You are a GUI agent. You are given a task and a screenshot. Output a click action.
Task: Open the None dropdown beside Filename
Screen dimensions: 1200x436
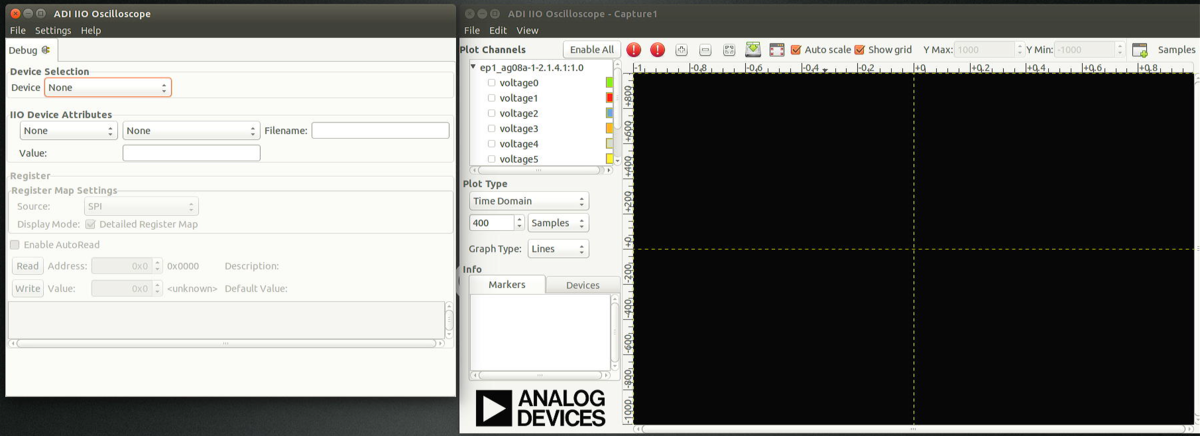[191, 130]
